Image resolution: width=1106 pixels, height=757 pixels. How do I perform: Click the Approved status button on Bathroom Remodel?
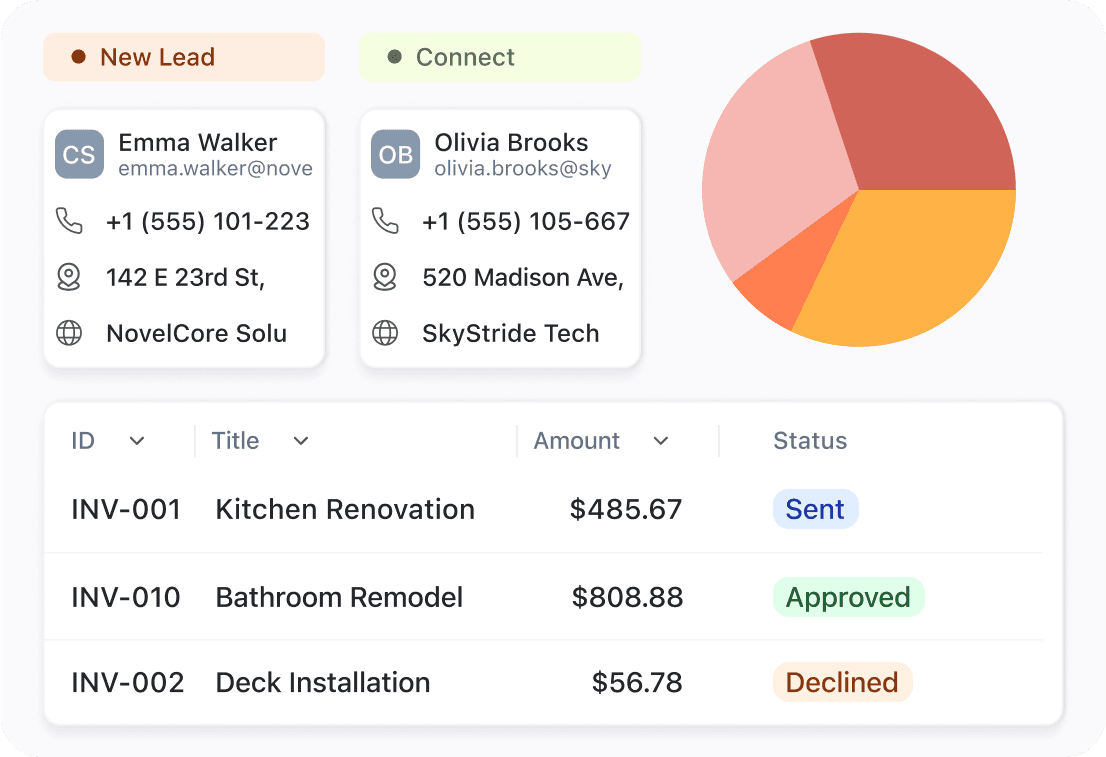848,597
